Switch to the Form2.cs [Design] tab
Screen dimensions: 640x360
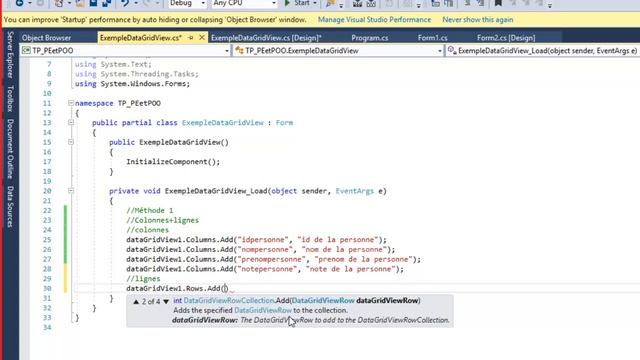pos(506,38)
